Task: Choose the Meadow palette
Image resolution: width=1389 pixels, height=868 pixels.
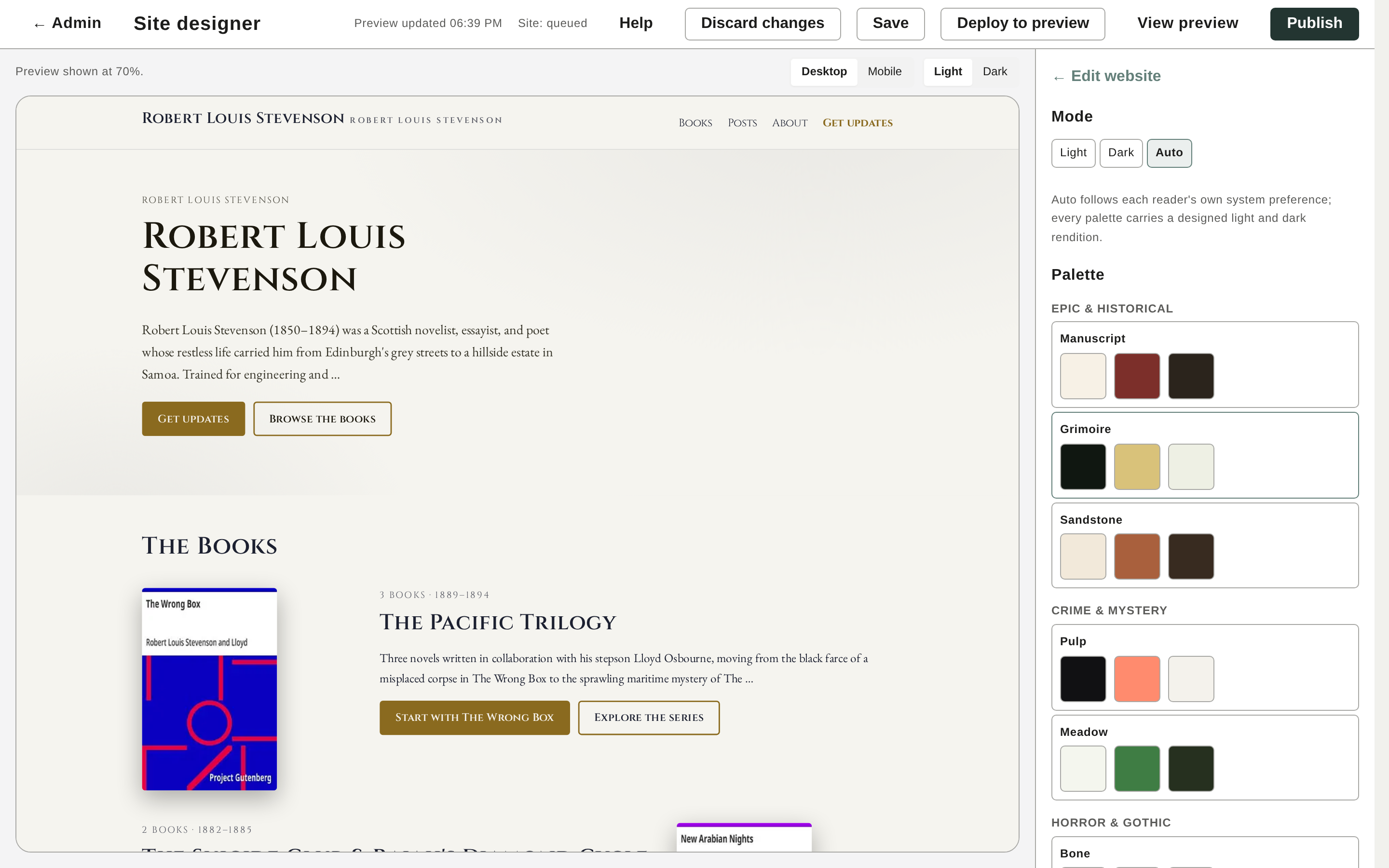Action: (x=1204, y=757)
